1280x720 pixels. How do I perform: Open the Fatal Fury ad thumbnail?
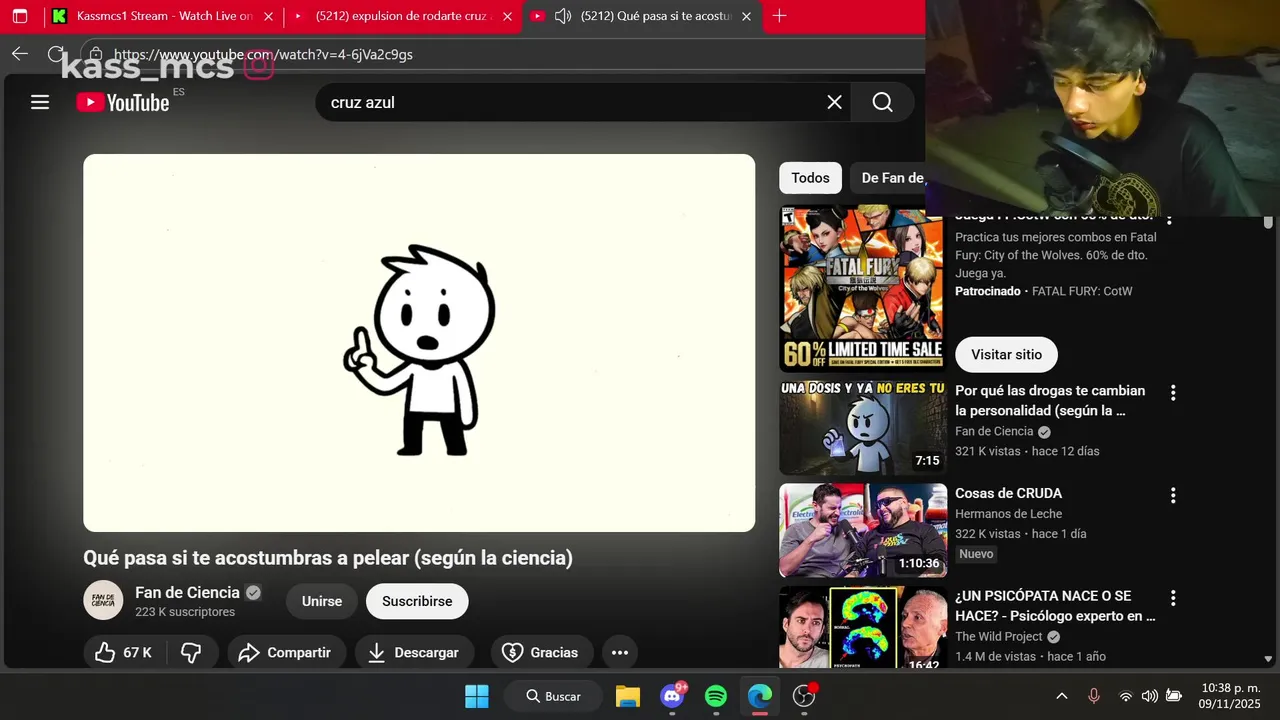coord(863,288)
